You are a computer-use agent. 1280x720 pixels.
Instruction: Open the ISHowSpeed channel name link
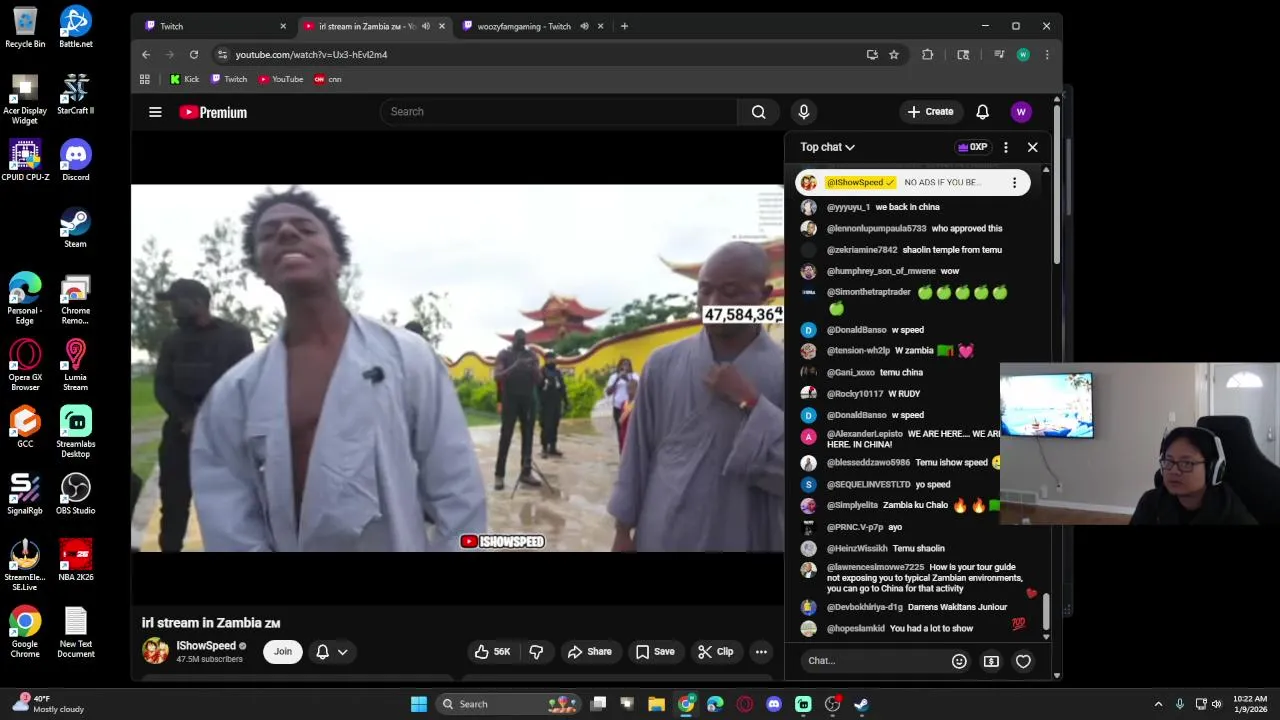pos(206,646)
